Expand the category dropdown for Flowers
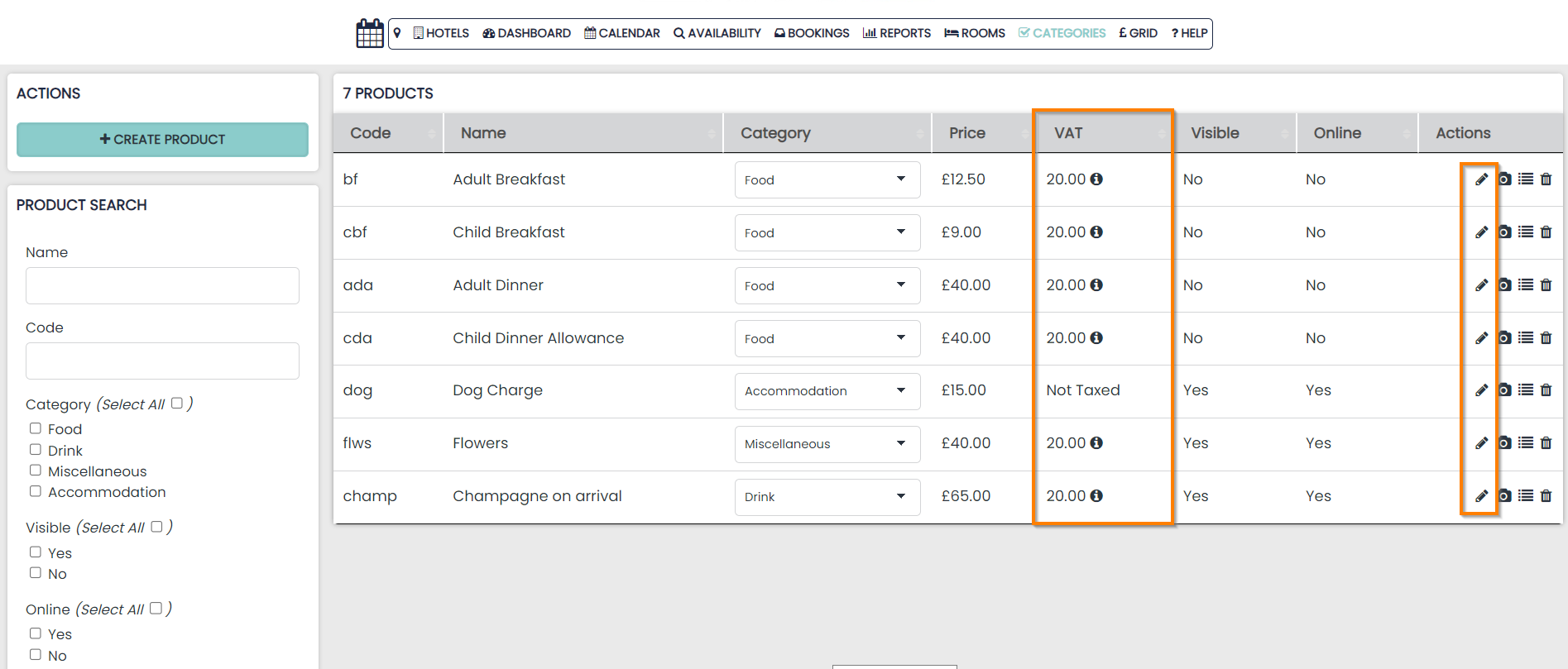This screenshot has height=669, width=1568. (827, 444)
